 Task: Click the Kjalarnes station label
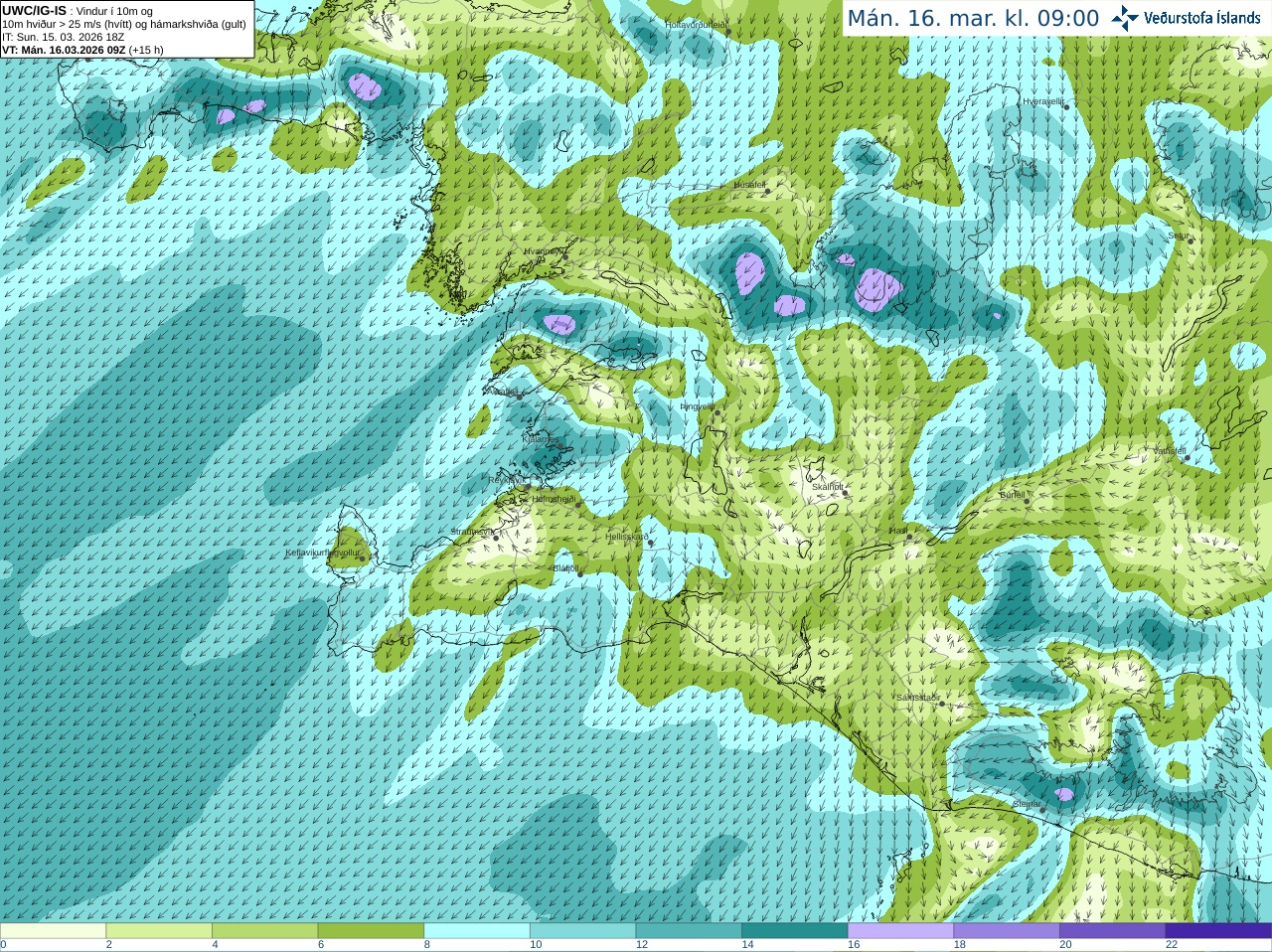(541, 438)
